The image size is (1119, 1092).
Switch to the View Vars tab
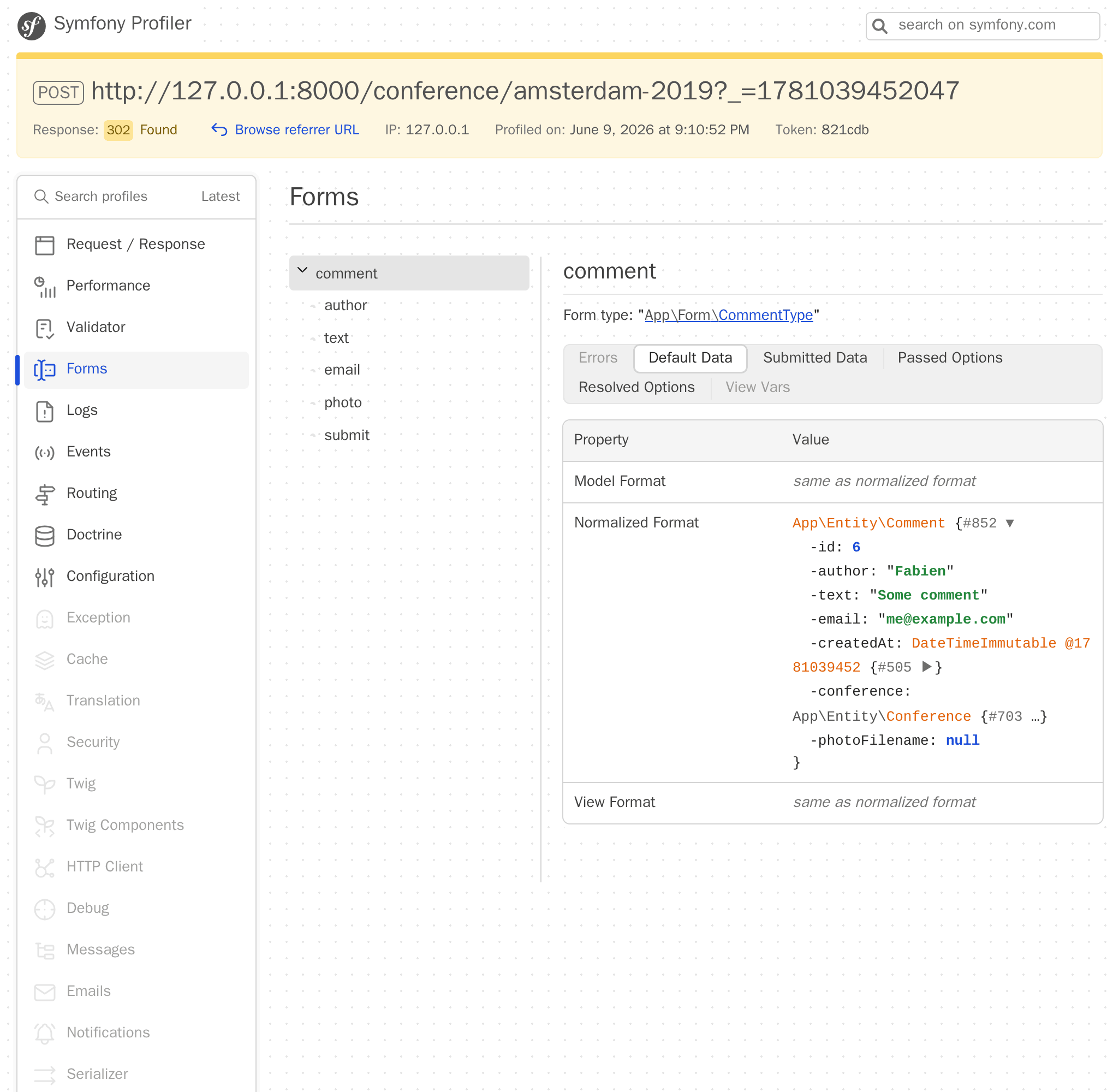(x=757, y=388)
